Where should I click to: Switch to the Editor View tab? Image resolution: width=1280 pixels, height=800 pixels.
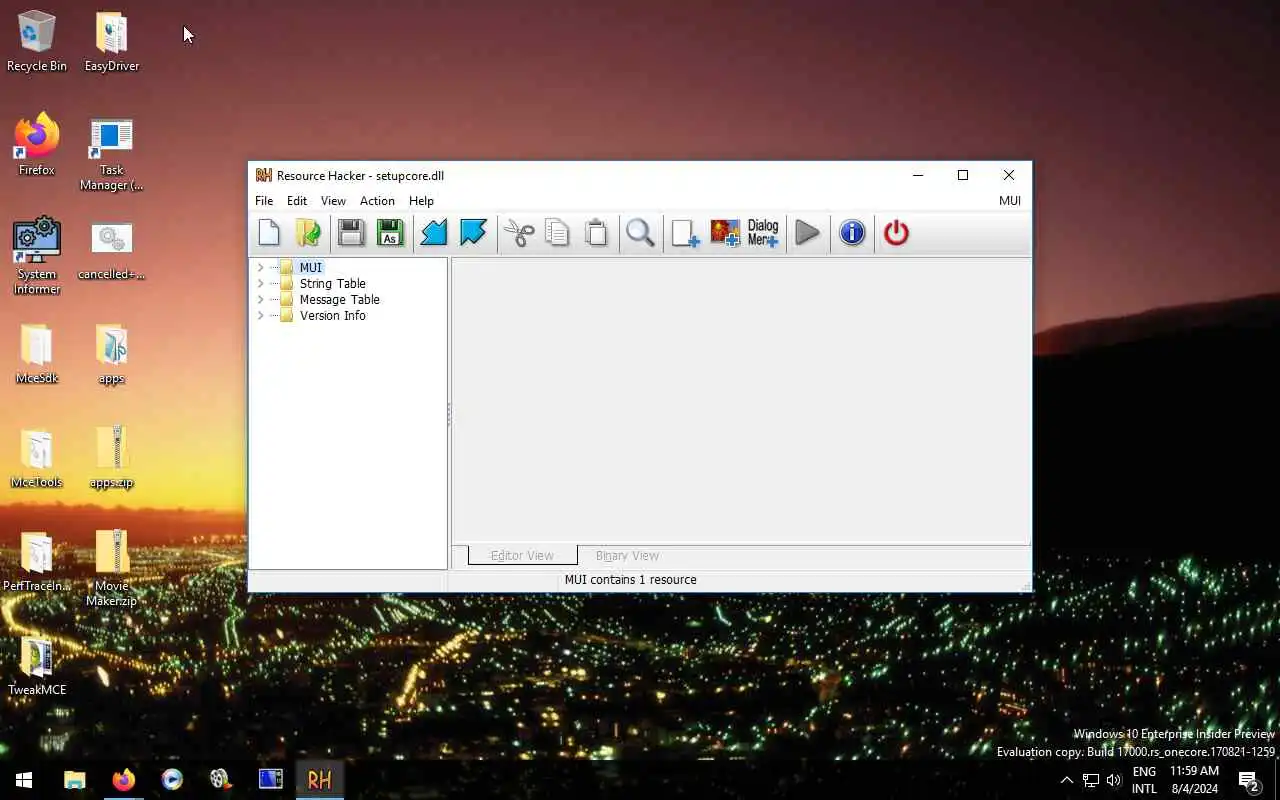tap(522, 556)
